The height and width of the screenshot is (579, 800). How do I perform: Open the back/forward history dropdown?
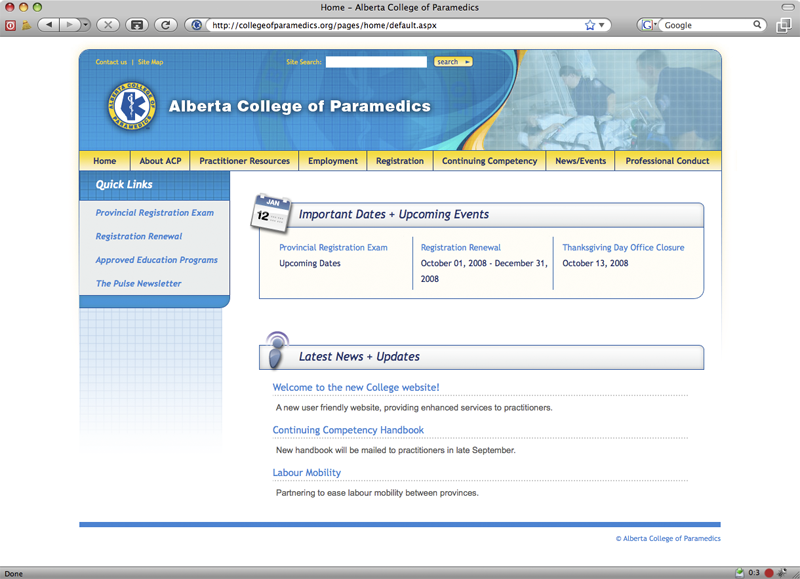coord(84,25)
